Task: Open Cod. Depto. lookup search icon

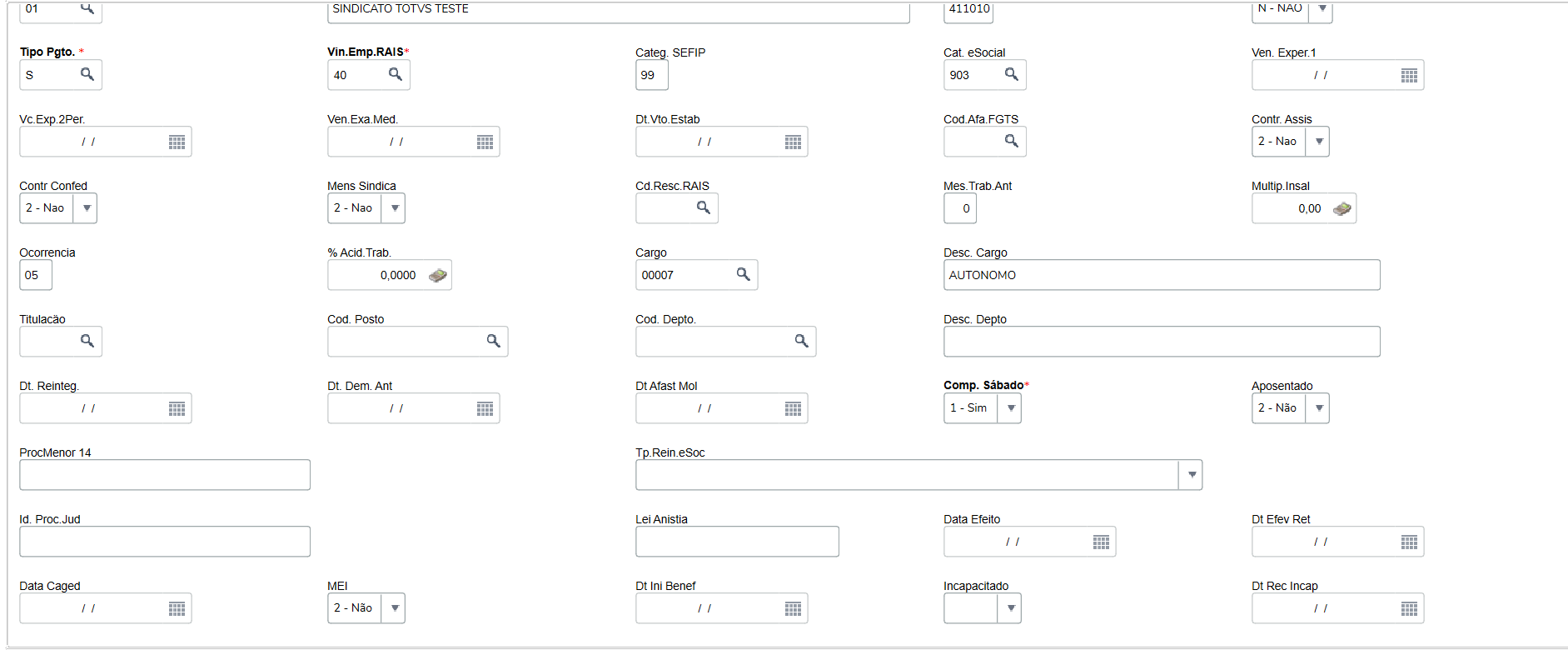Action: (x=802, y=341)
